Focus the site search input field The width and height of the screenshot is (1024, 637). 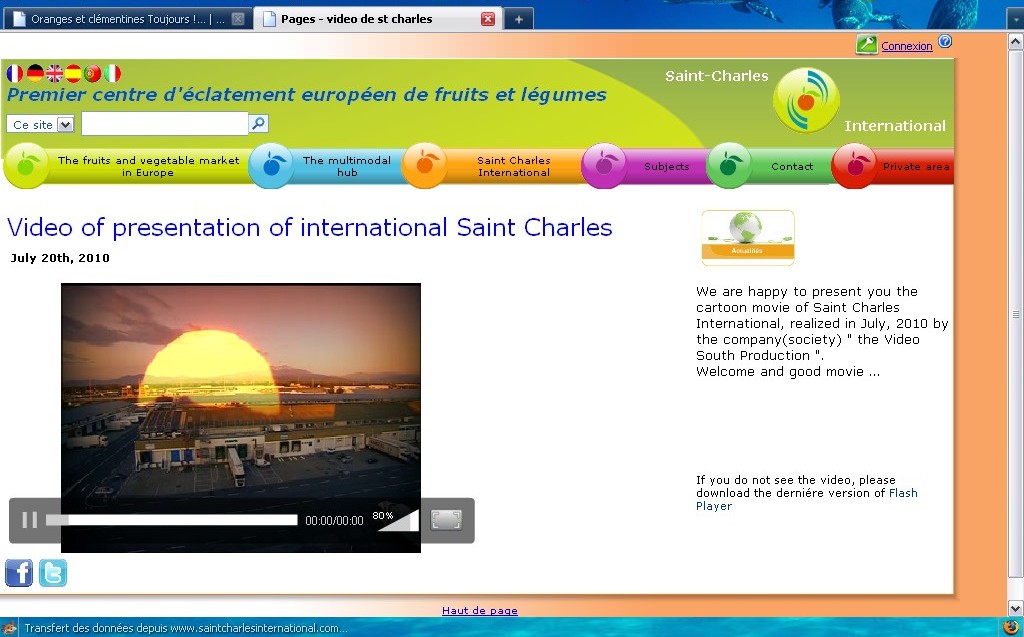(165, 123)
